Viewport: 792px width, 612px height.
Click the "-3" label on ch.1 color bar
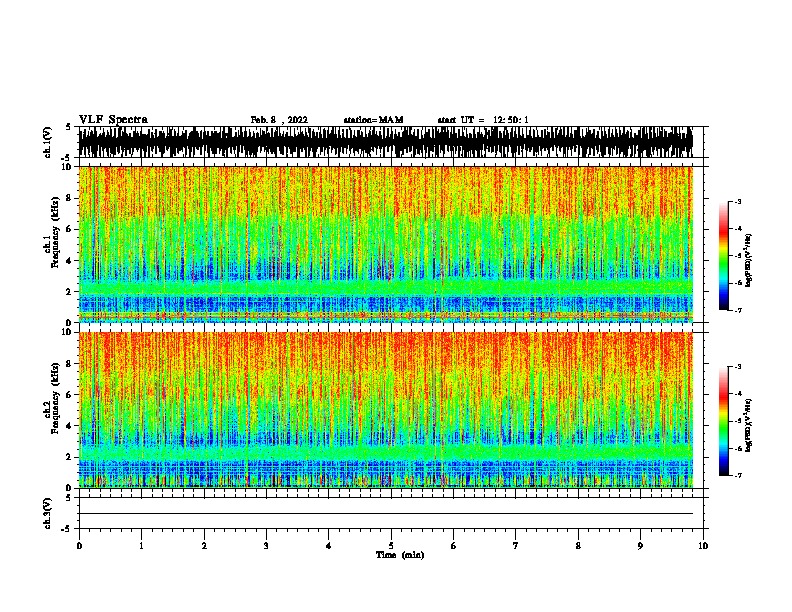[738, 201]
